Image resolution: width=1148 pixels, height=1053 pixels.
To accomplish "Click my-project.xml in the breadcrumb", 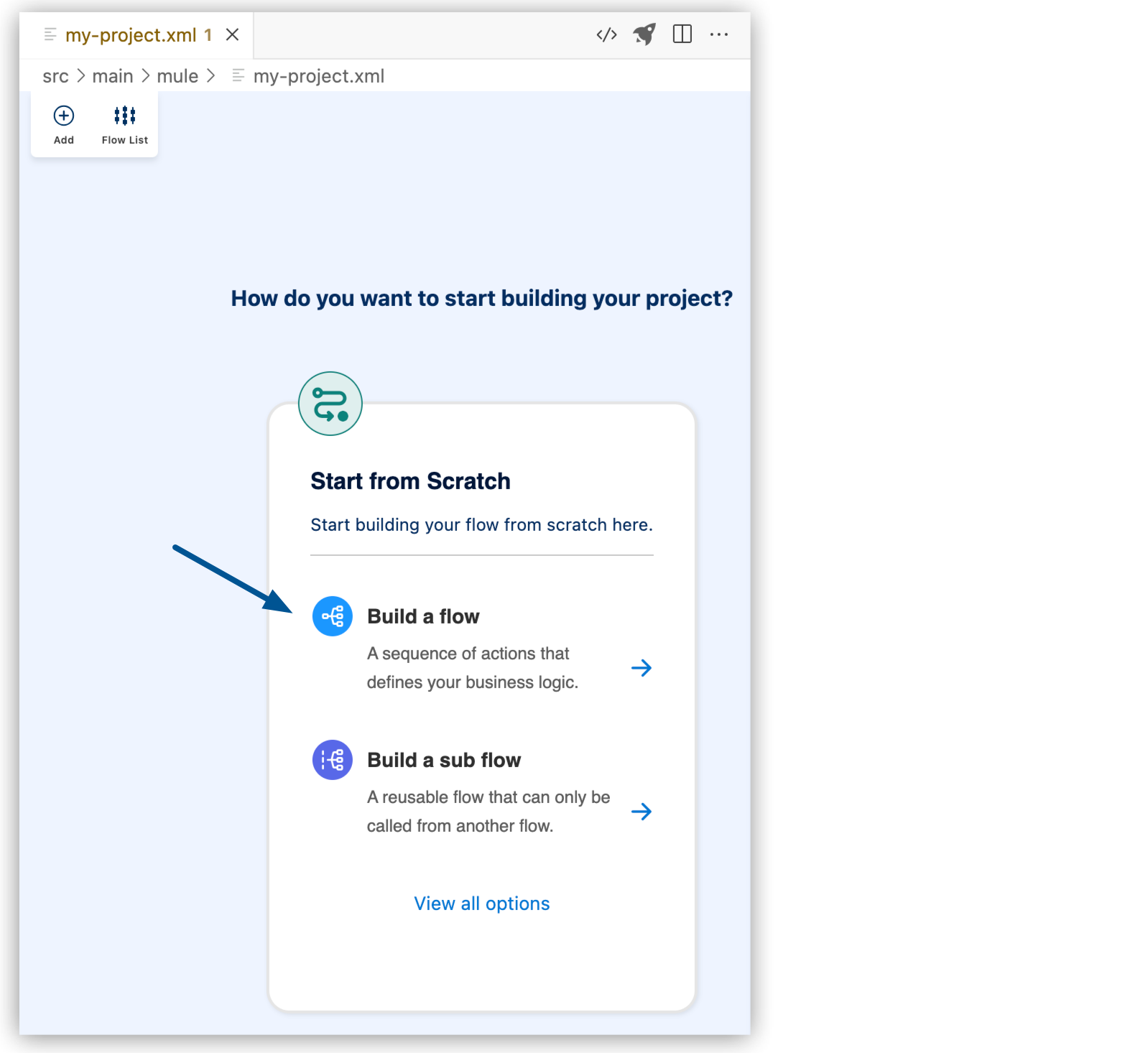I will click(318, 76).
